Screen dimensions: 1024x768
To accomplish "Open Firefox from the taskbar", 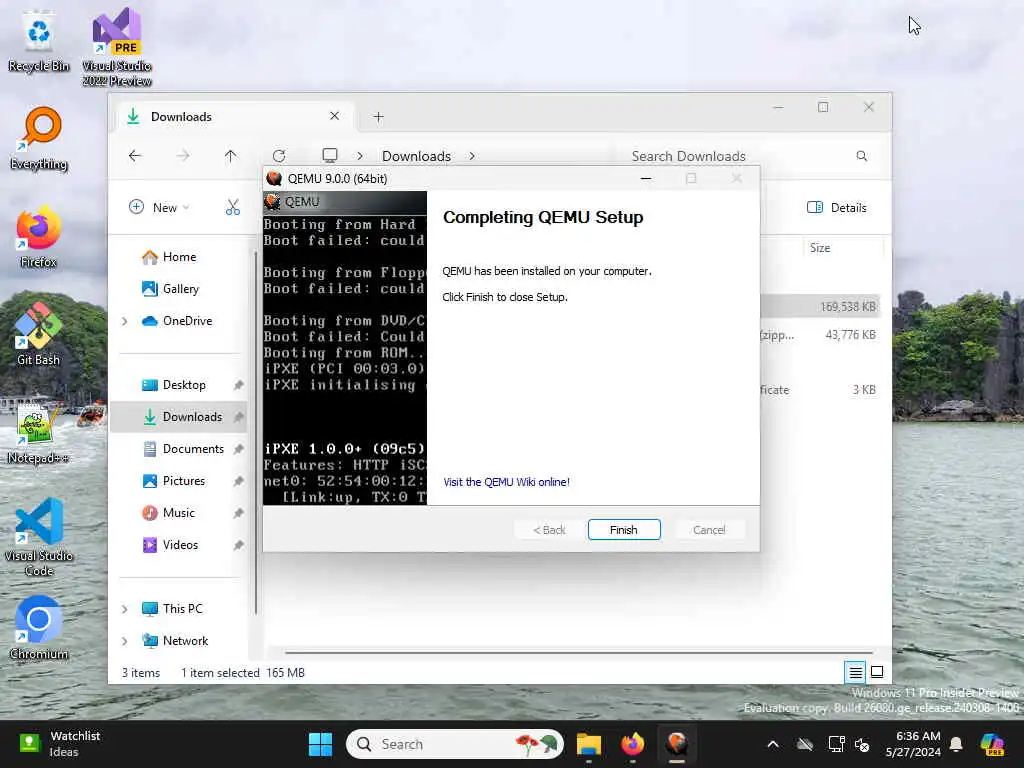I will 632,744.
